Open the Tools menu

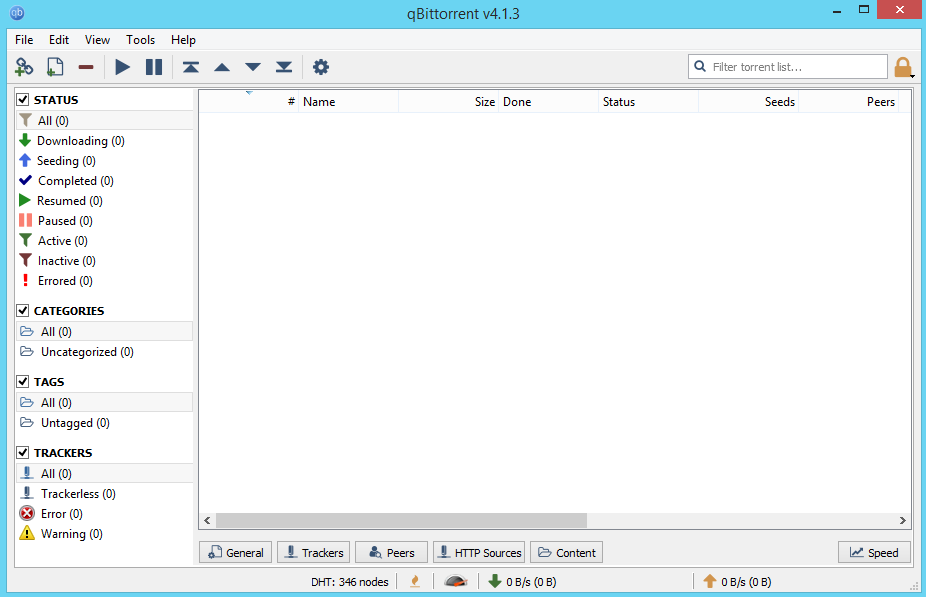141,40
